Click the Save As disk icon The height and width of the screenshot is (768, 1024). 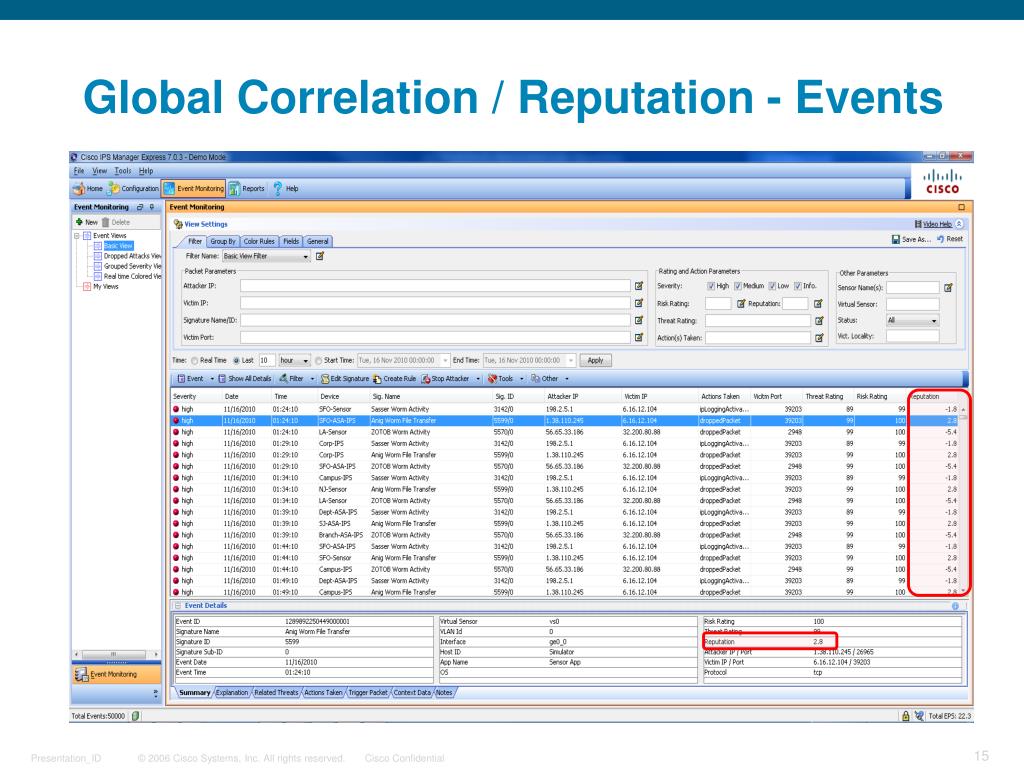pos(896,240)
